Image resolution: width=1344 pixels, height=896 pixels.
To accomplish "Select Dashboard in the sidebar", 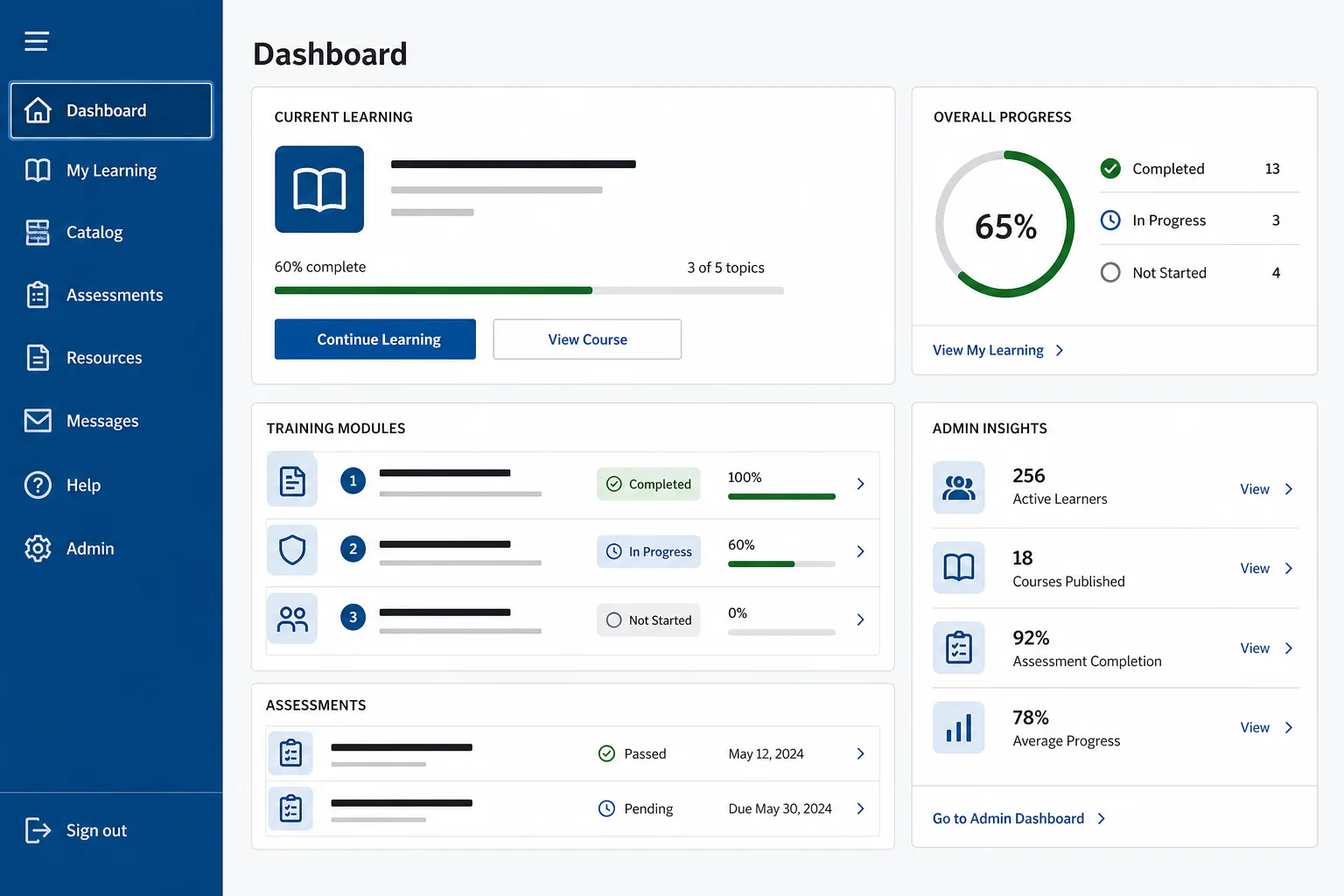I will 111,110.
